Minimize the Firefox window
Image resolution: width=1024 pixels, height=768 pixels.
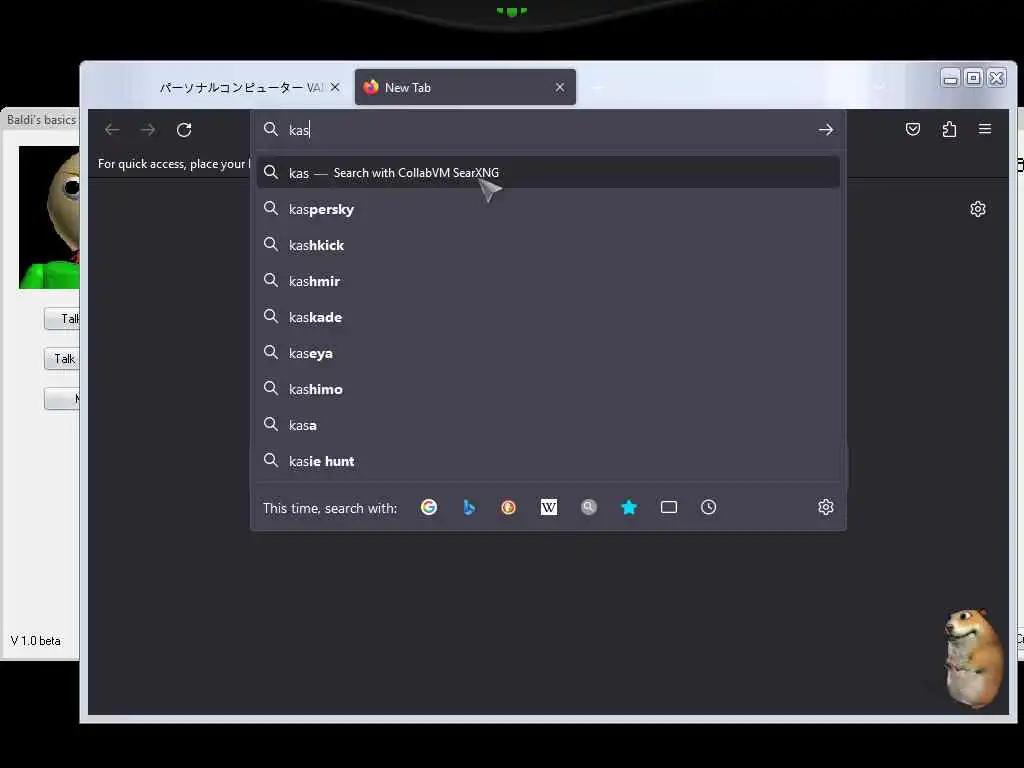pyautogui.click(x=950, y=78)
